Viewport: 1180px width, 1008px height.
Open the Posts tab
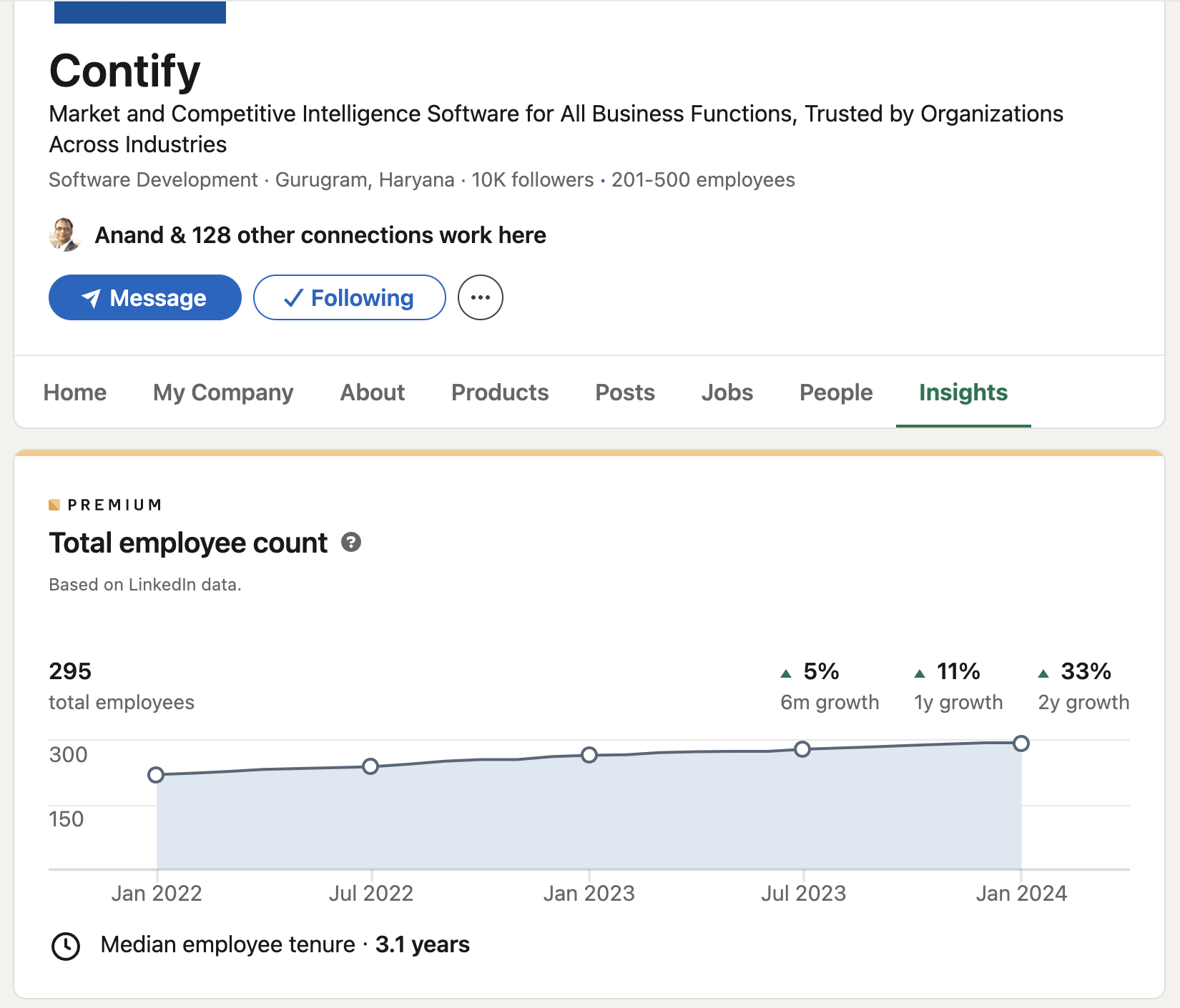(x=625, y=392)
